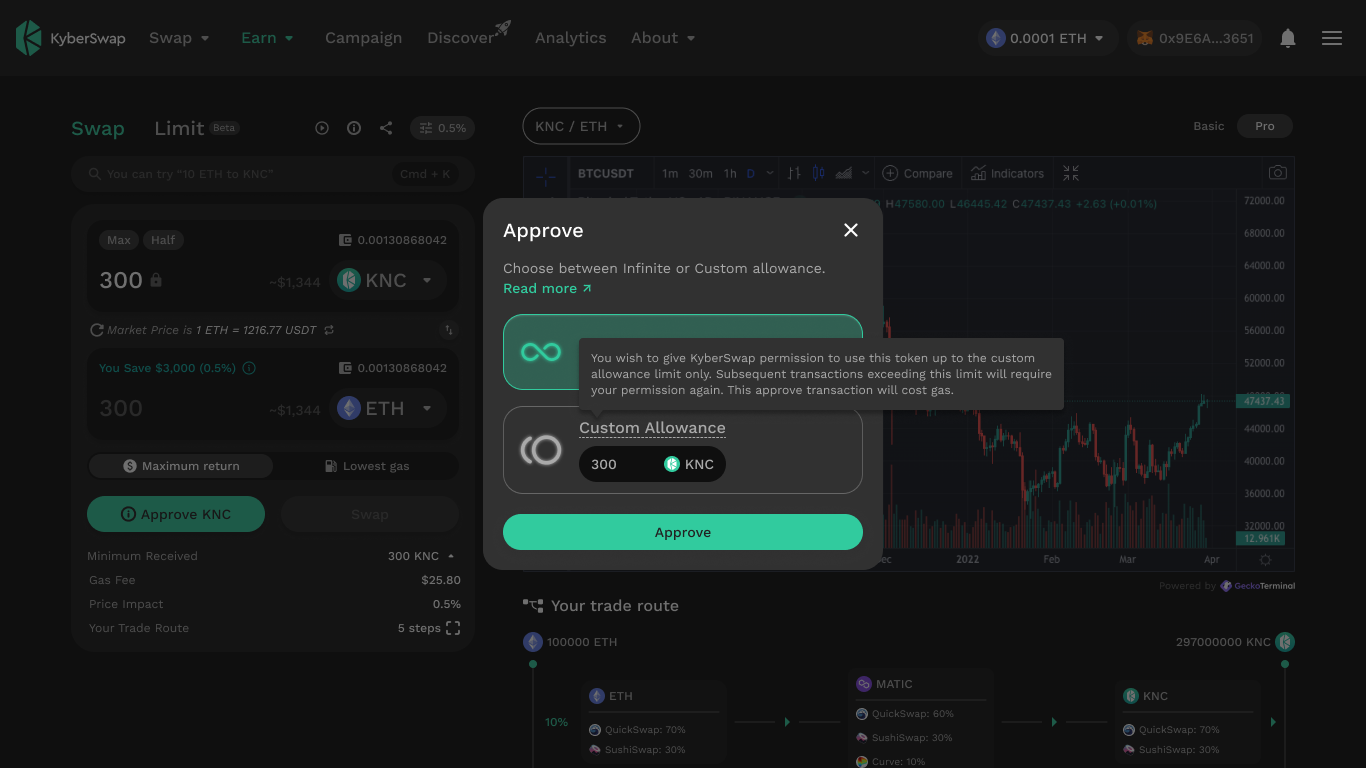Open the KNC / ETH pair dropdown

pos(581,126)
